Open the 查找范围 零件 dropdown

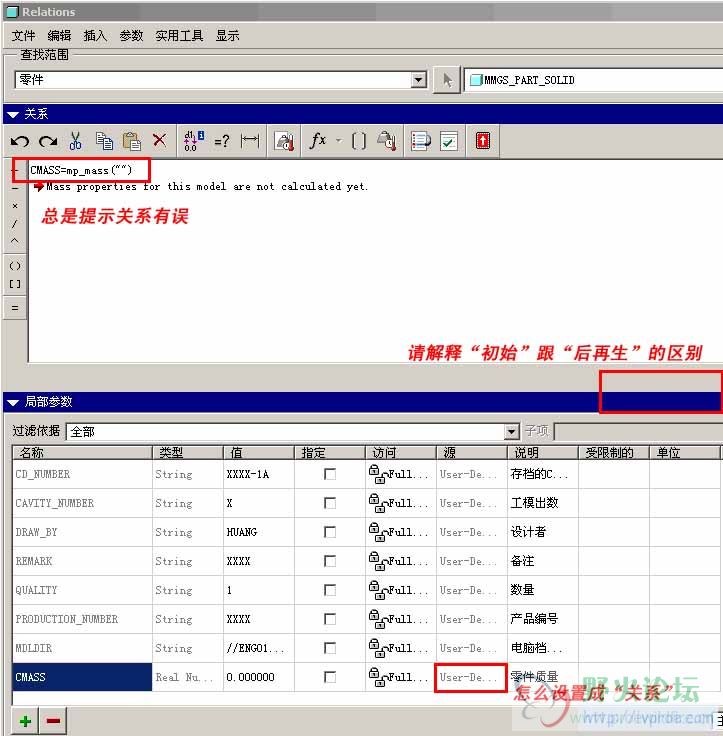418,80
